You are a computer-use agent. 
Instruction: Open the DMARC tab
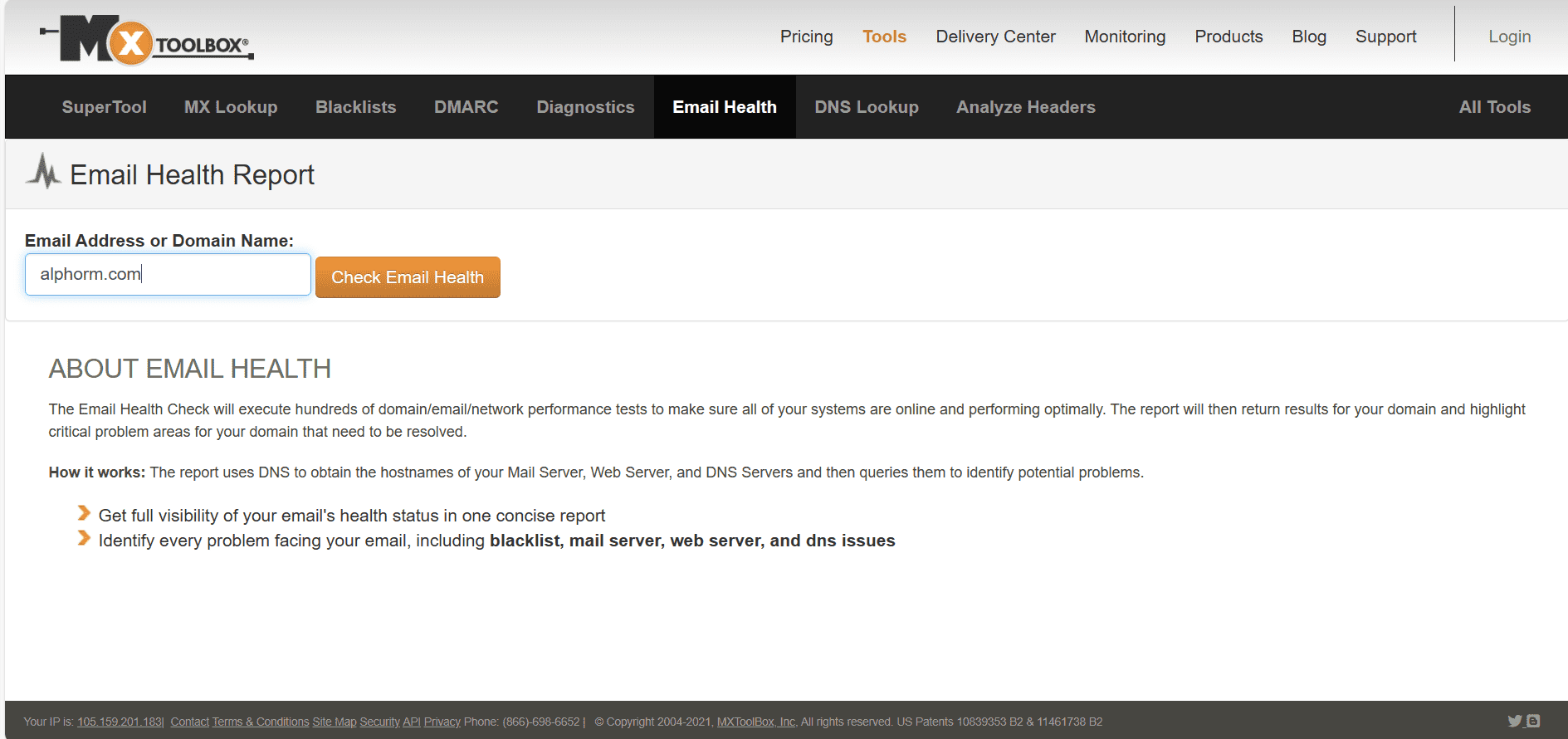coord(466,107)
